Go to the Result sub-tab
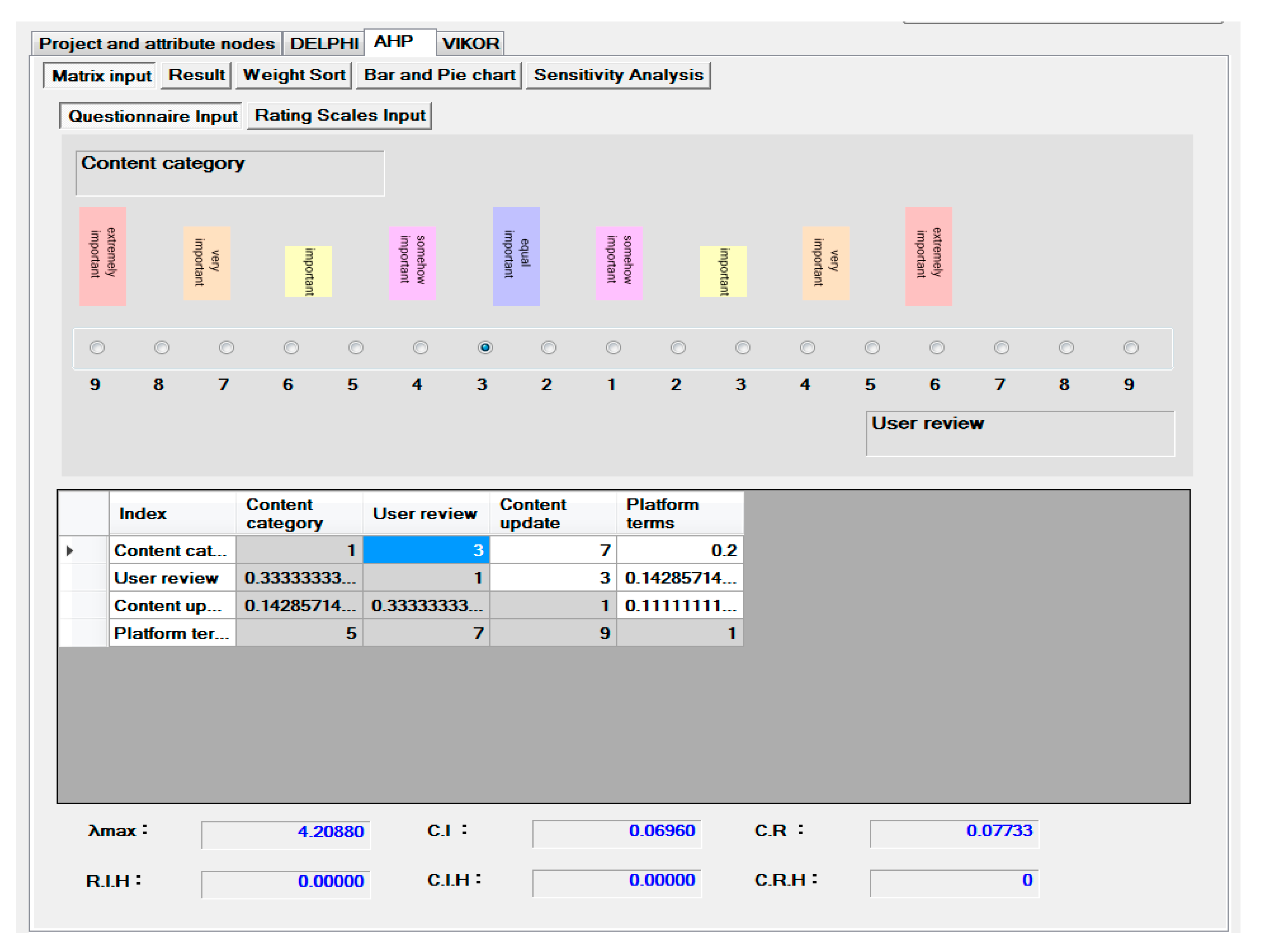Viewport: 1263px width, 952px height. [x=196, y=75]
